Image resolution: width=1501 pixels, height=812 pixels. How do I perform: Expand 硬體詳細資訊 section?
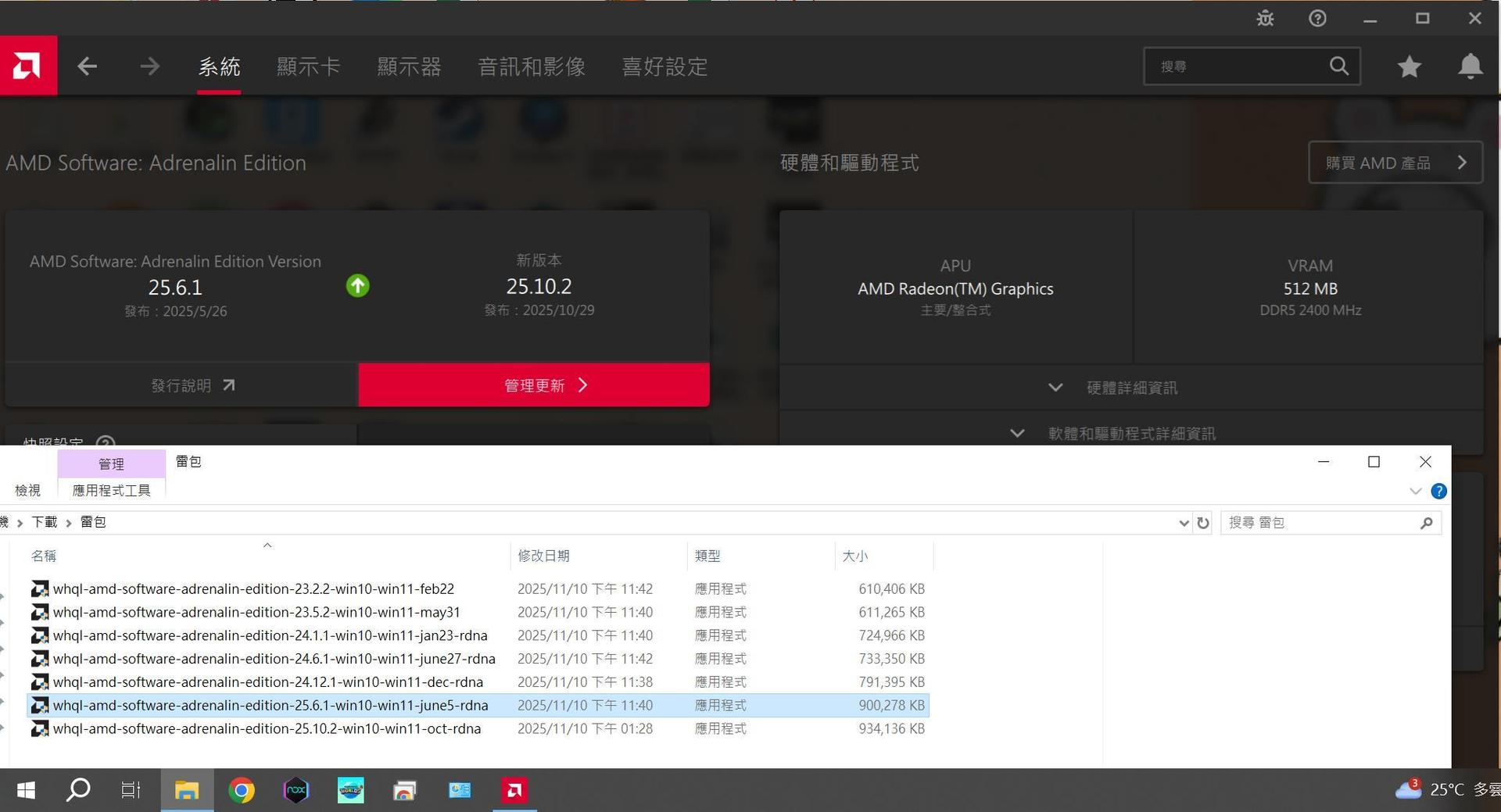click(x=1130, y=388)
